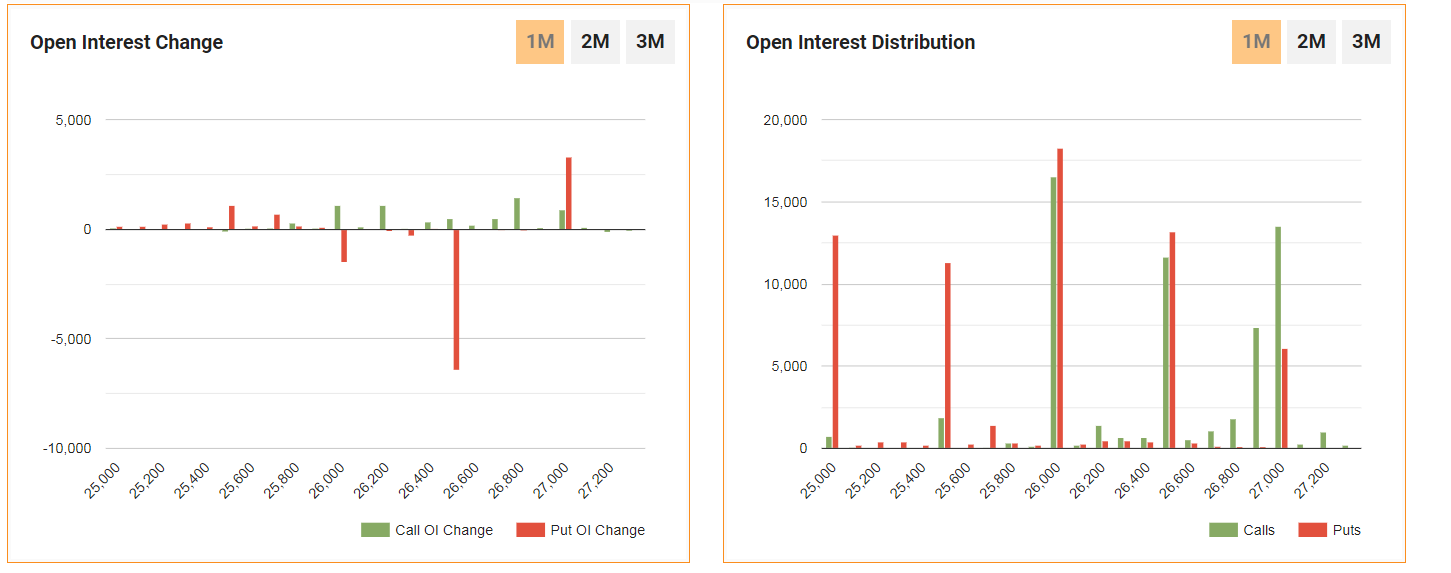Switch Open Interest Distribution chart to 3M
Viewport: 1451px width, 573px height.
[x=1366, y=42]
